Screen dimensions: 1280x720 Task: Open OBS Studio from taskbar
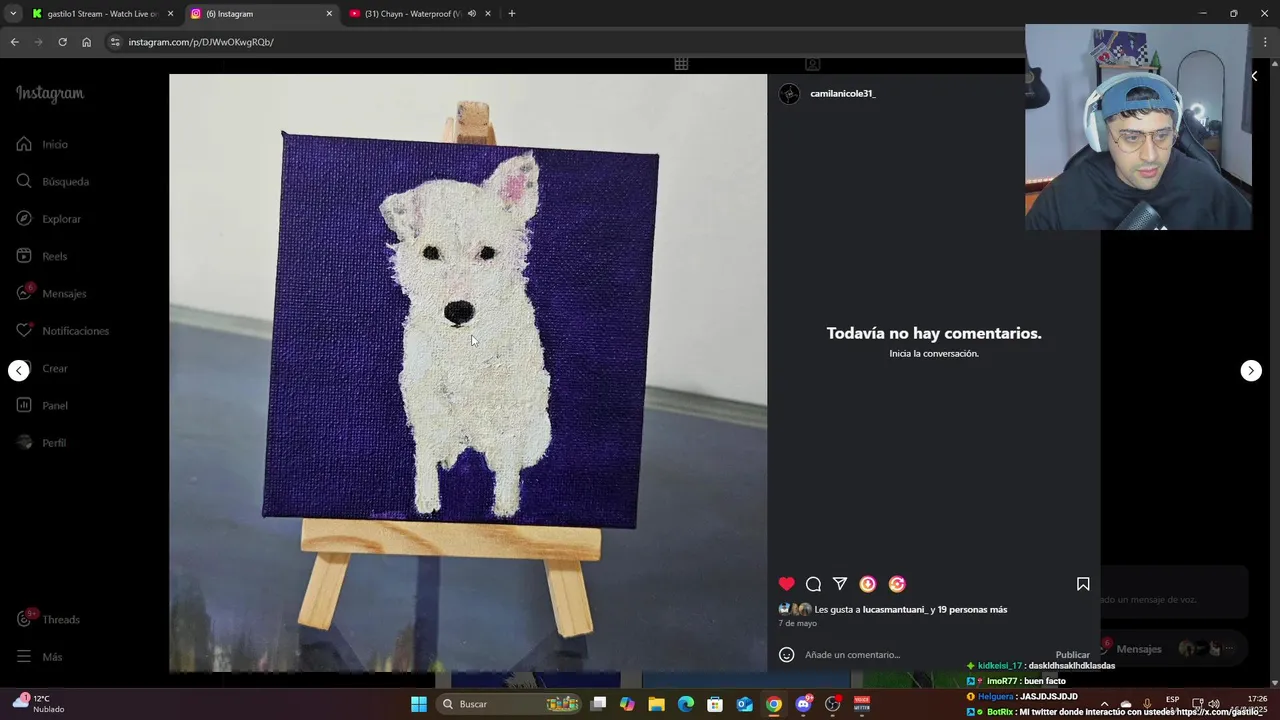pyautogui.click(x=832, y=704)
